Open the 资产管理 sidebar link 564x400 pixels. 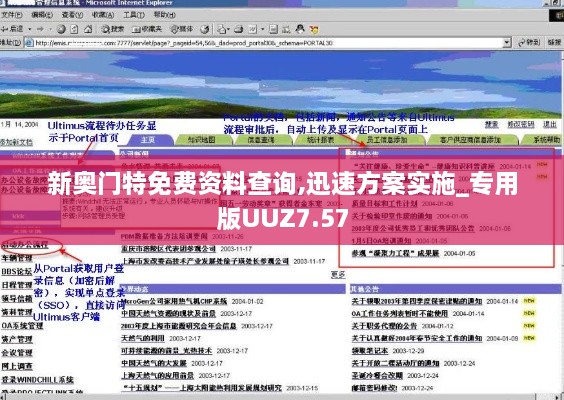click(17, 339)
